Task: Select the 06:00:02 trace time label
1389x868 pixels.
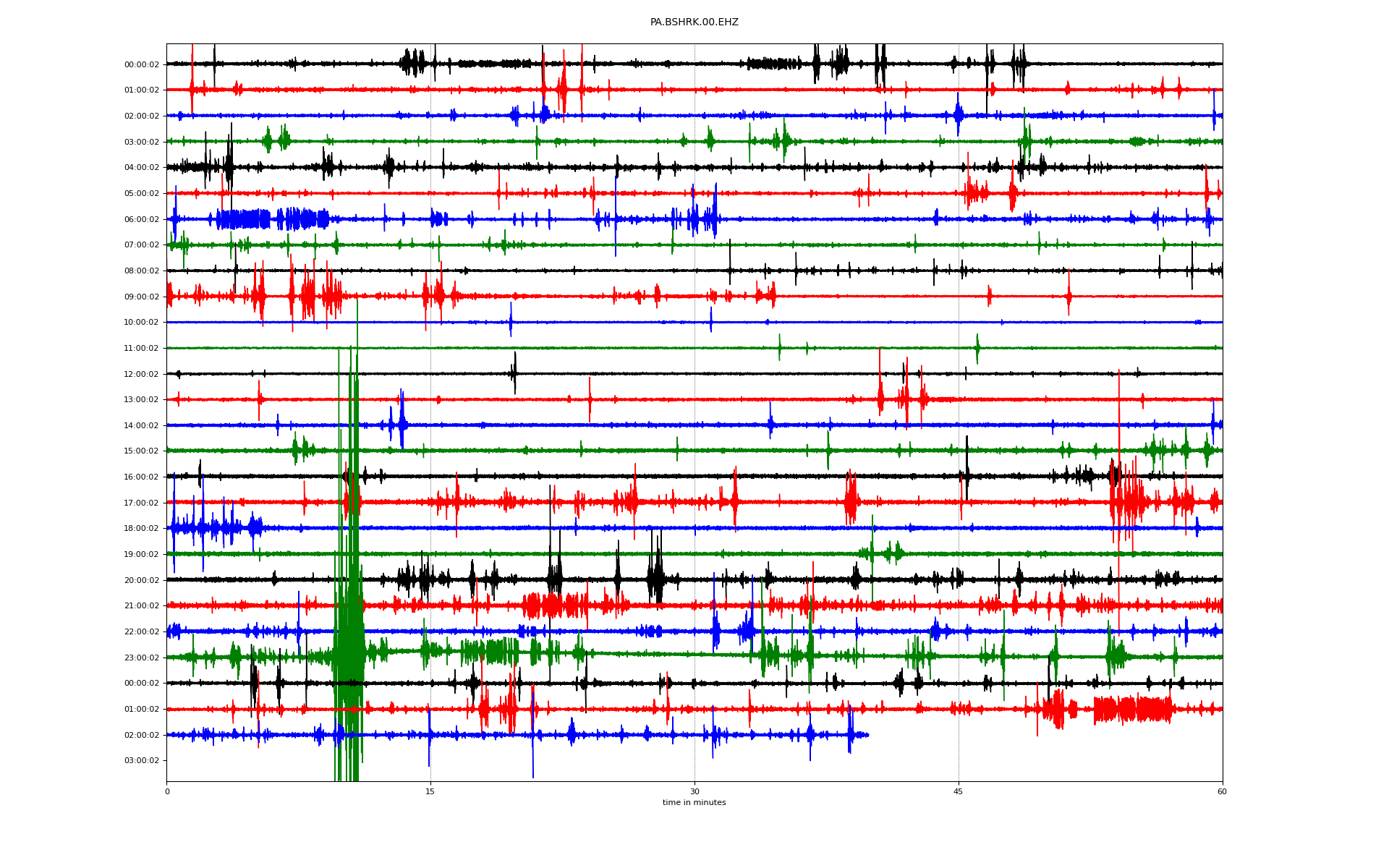Action: coord(142,219)
